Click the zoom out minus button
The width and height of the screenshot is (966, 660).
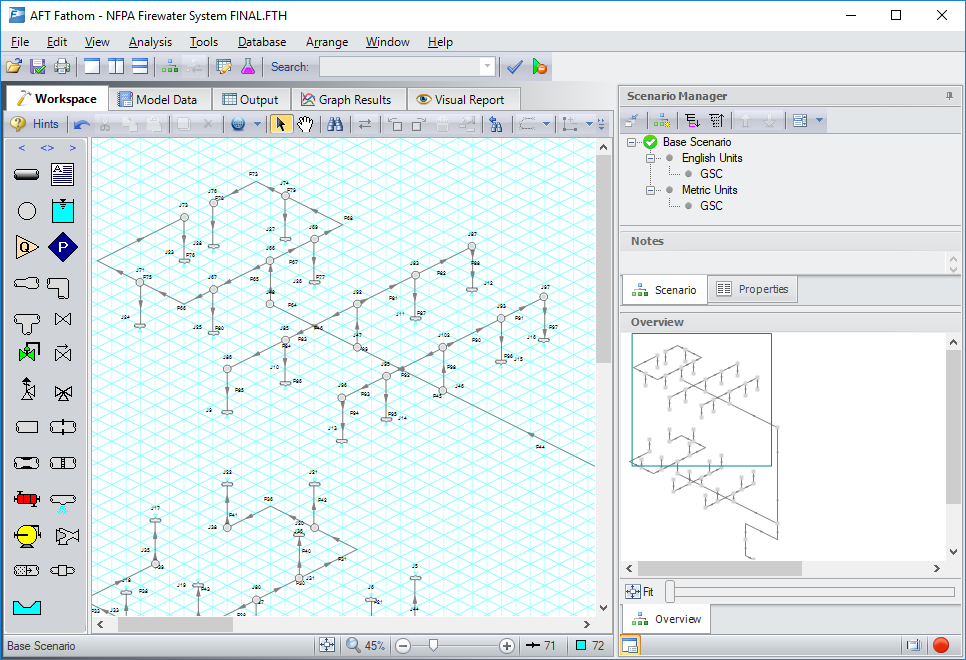pos(403,645)
